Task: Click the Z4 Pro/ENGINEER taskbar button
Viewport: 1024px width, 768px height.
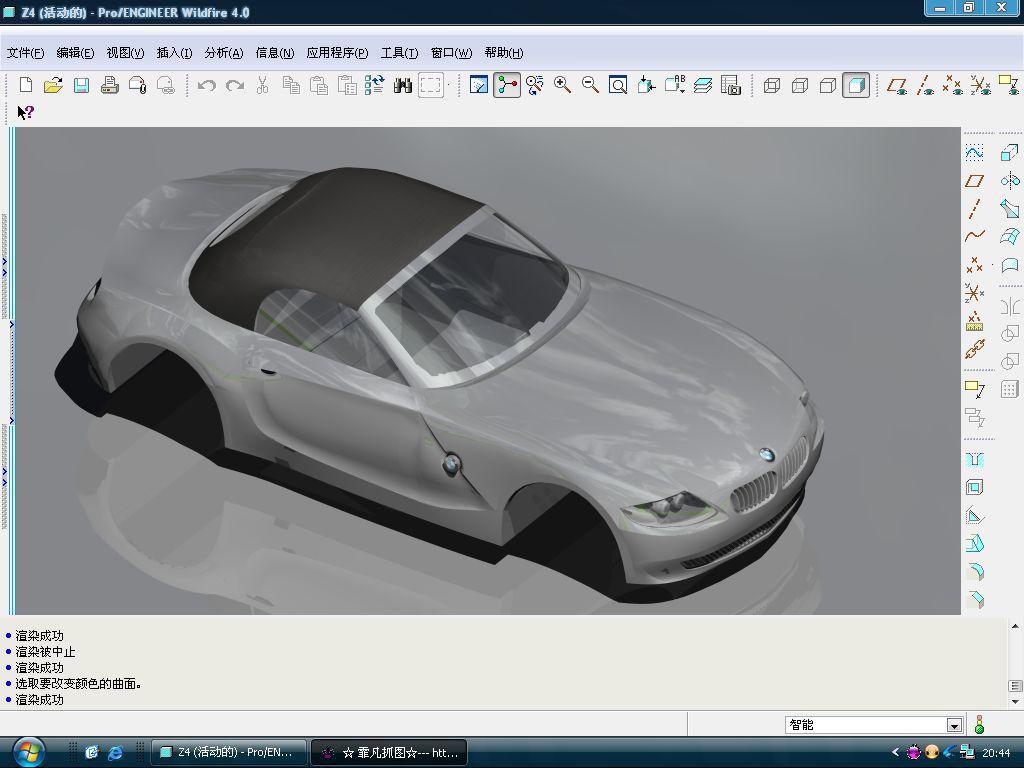Action: coord(229,752)
